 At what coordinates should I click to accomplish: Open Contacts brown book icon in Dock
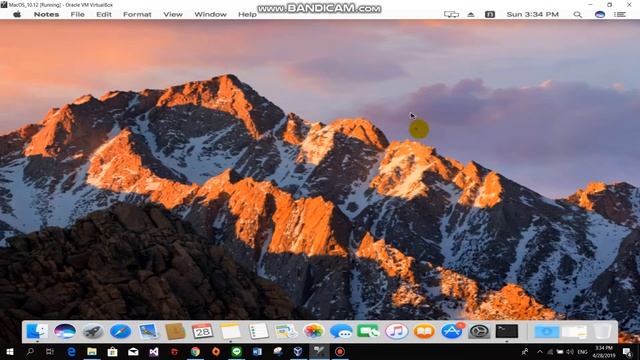[x=176, y=331]
